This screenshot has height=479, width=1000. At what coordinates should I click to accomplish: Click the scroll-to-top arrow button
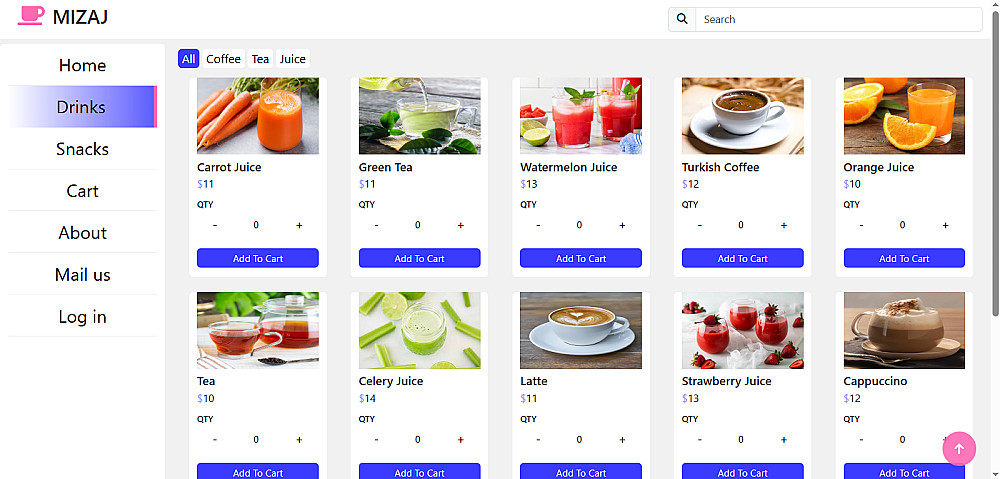959,449
